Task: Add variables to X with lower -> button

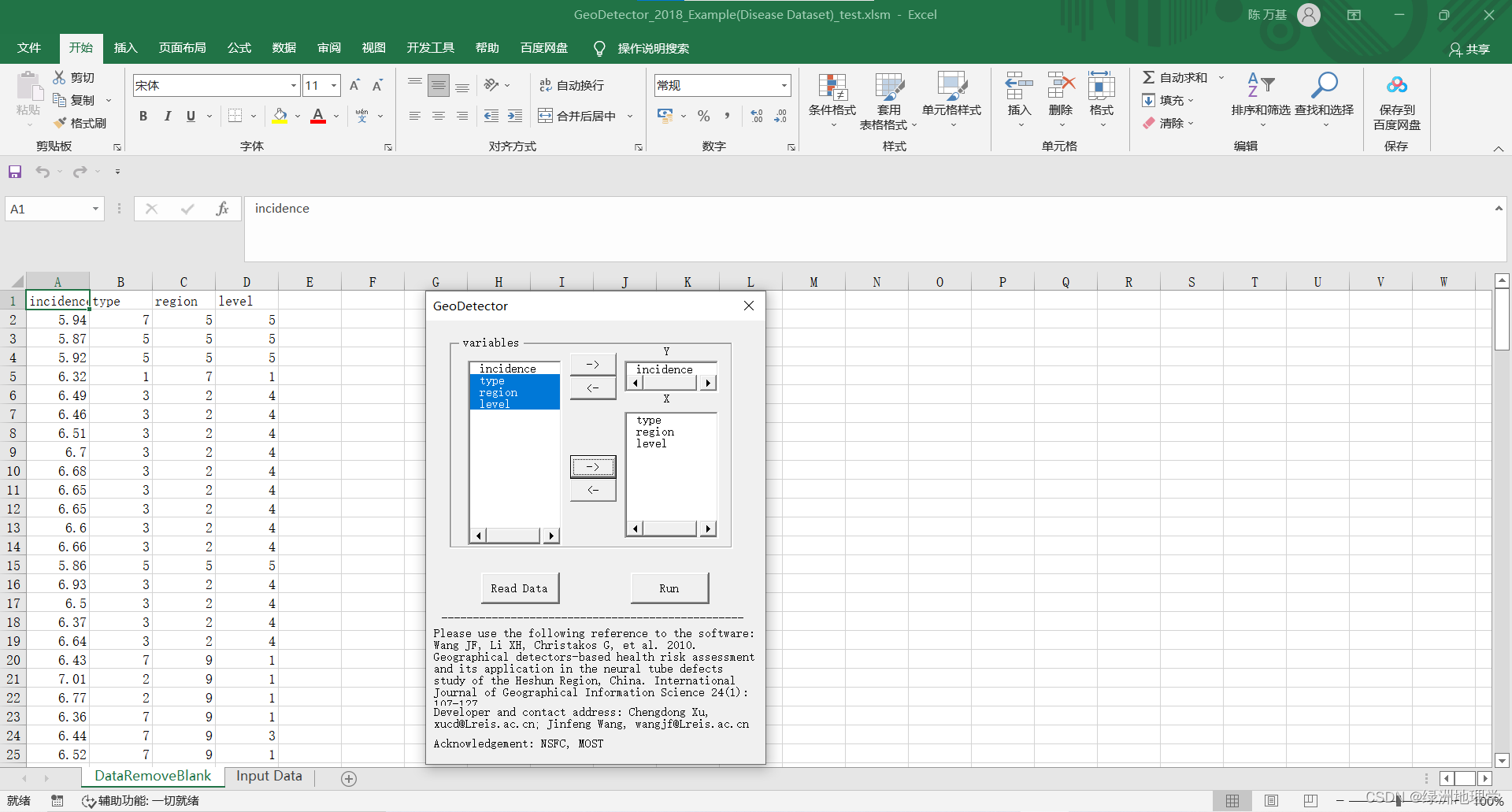Action: coord(593,467)
